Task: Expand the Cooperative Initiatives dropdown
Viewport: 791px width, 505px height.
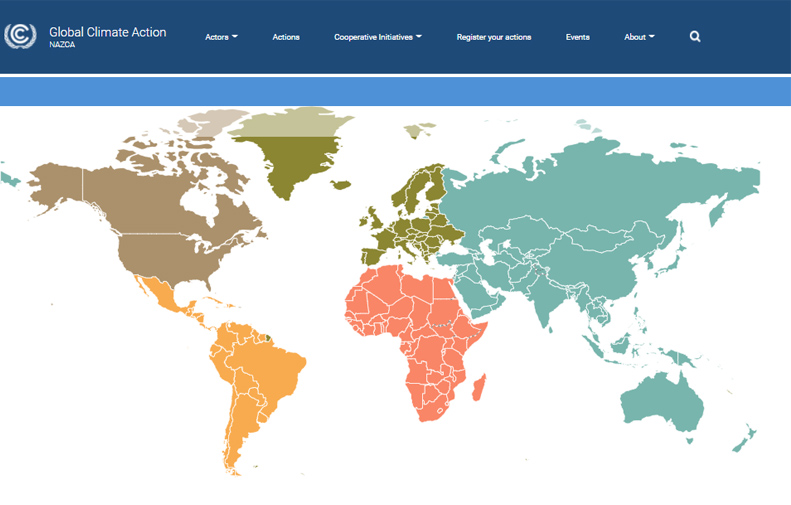Action: coord(378,37)
